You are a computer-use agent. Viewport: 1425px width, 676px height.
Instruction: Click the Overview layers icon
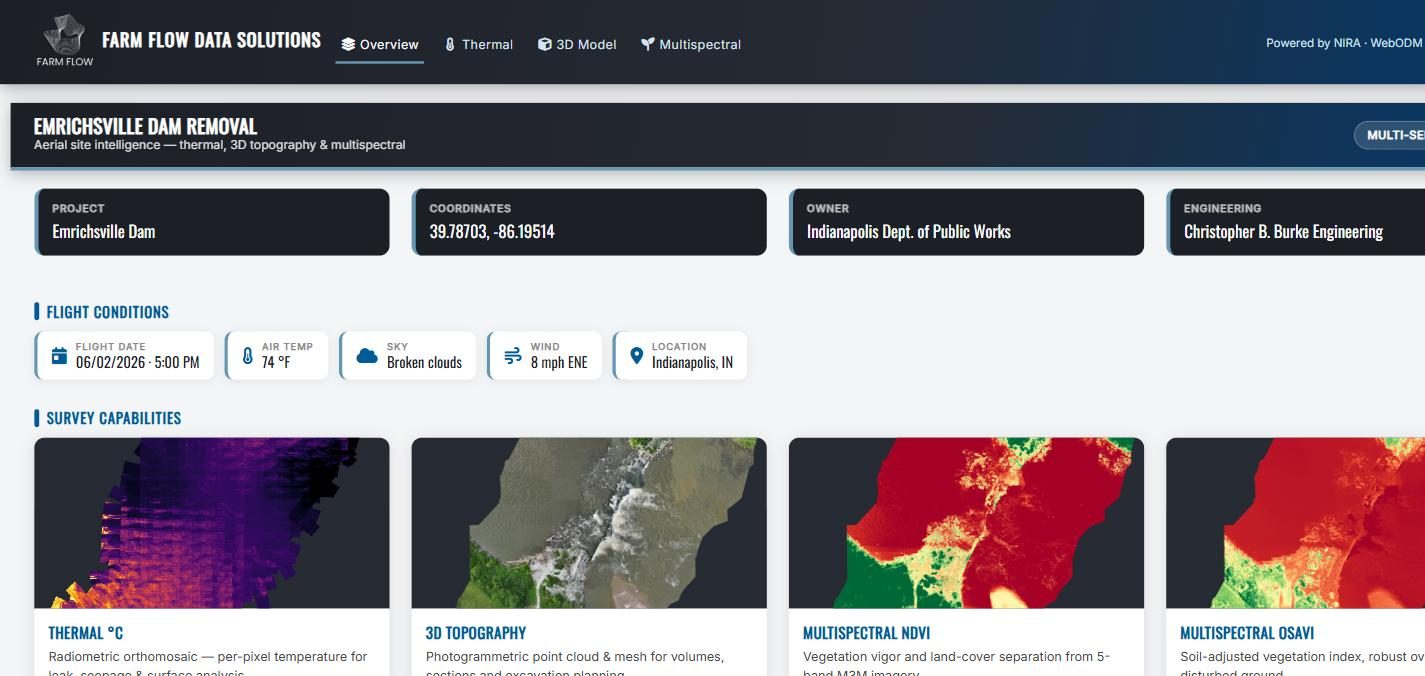pyautogui.click(x=348, y=44)
